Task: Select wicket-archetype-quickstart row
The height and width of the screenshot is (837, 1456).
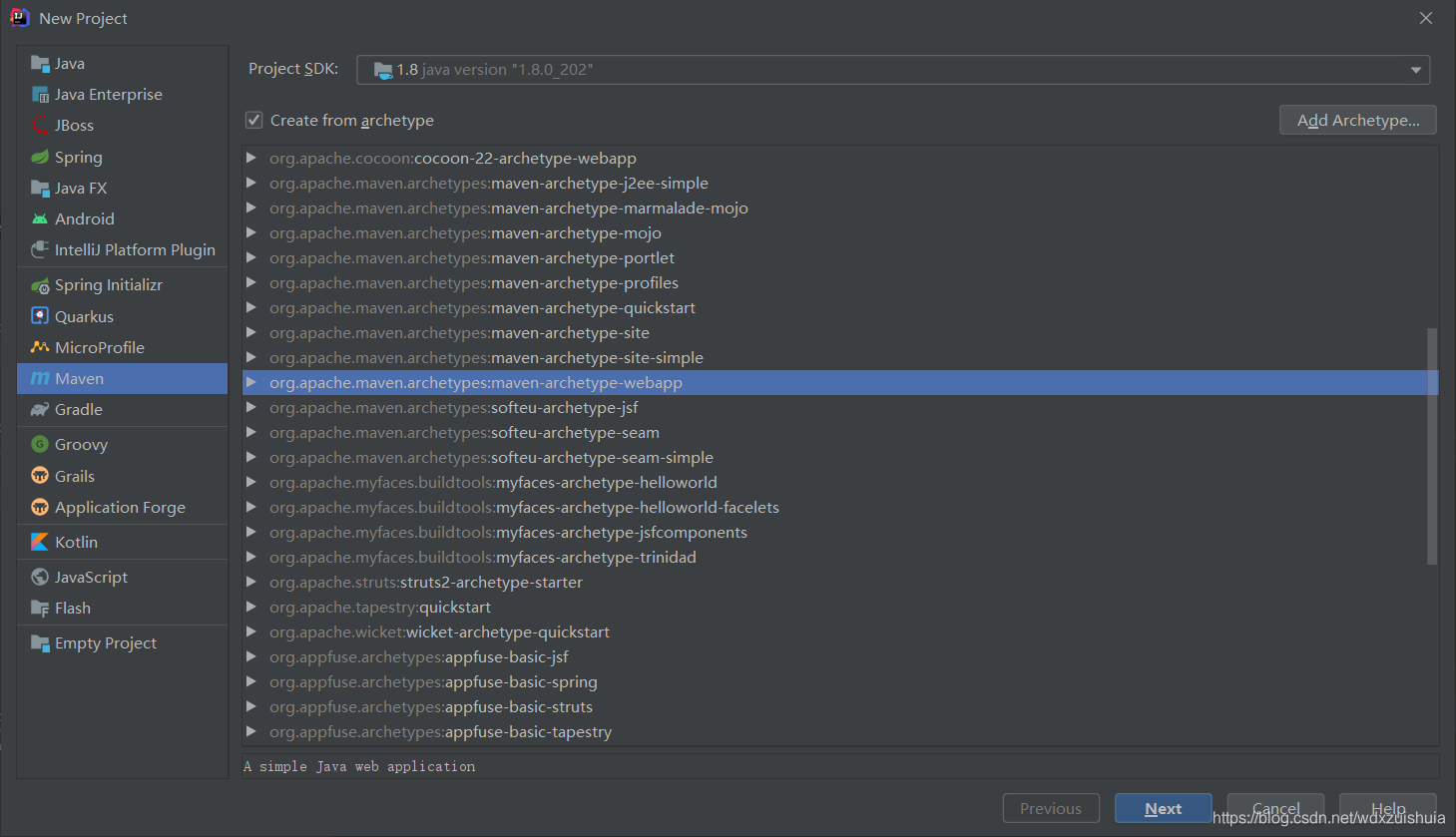Action: (840, 631)
